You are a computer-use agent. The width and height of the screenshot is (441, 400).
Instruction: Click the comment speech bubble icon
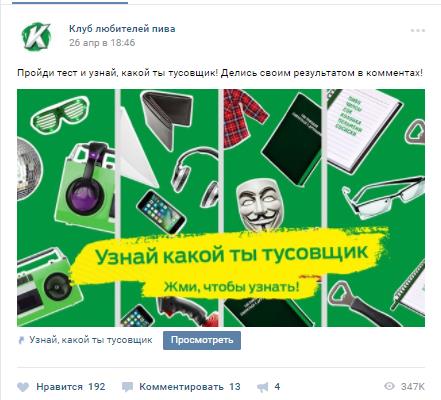tap(127, 387)
